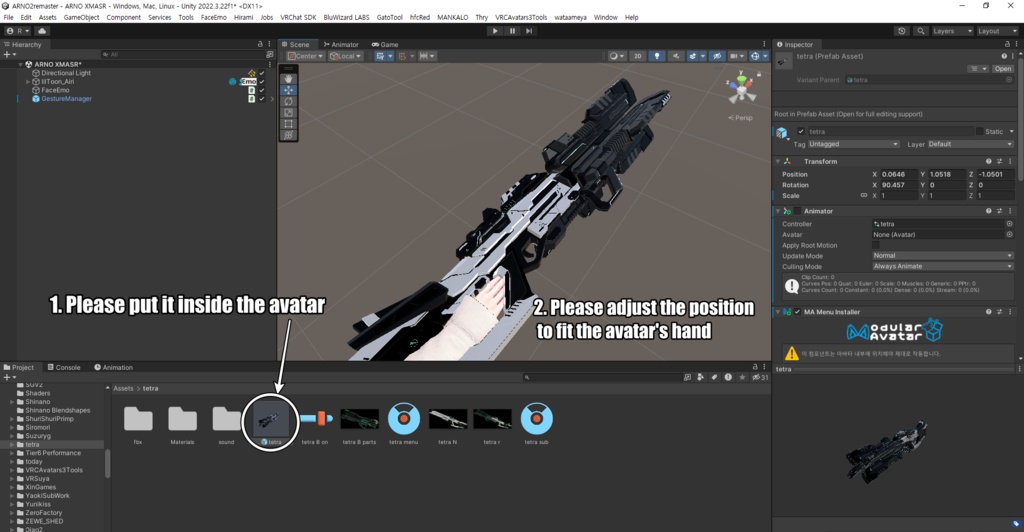Pick Animator Controller object selector
The height and width of the screenshot is (532, 1024).
pos(1009,224)
